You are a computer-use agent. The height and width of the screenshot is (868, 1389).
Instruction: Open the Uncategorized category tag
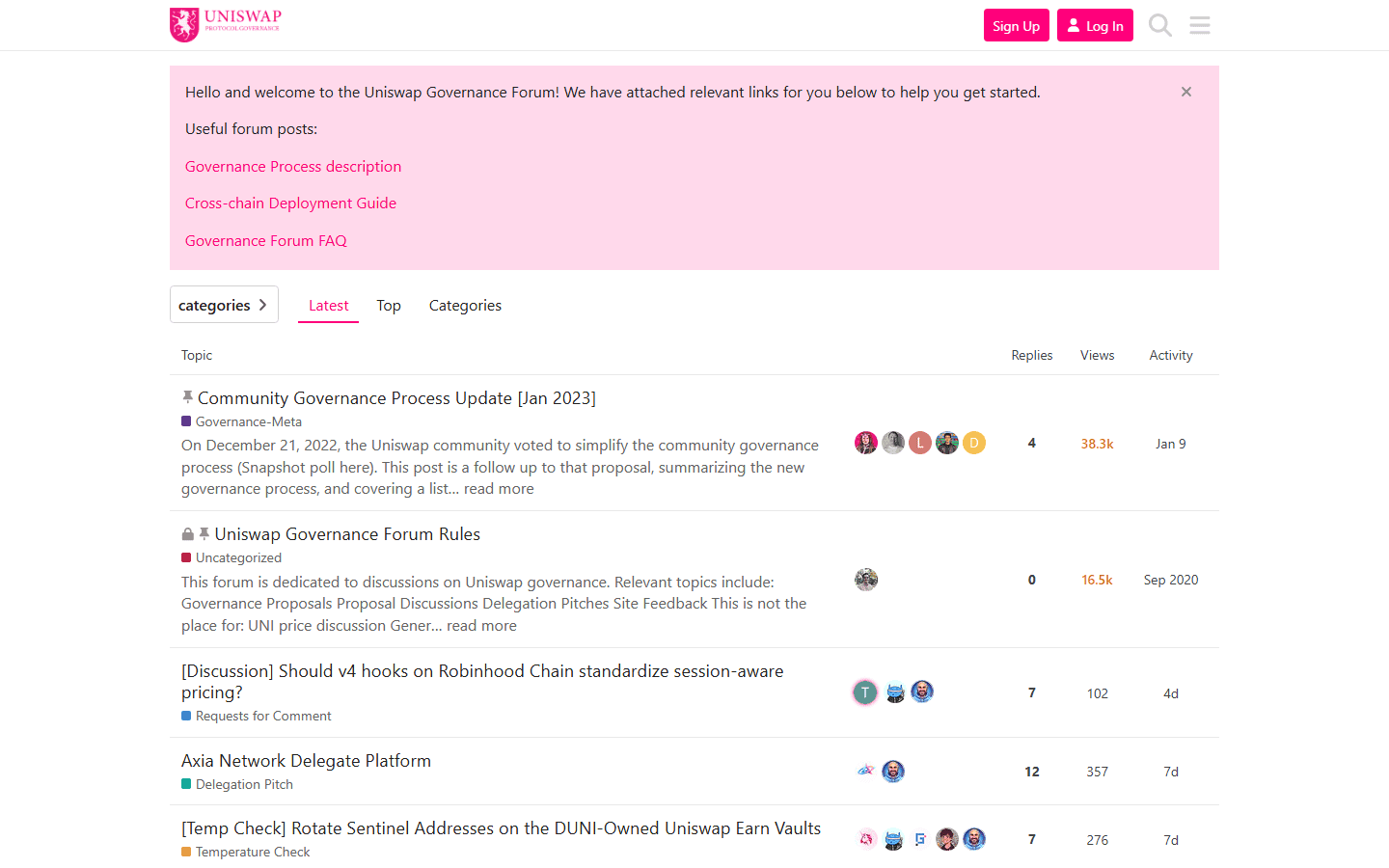(231, 557)
